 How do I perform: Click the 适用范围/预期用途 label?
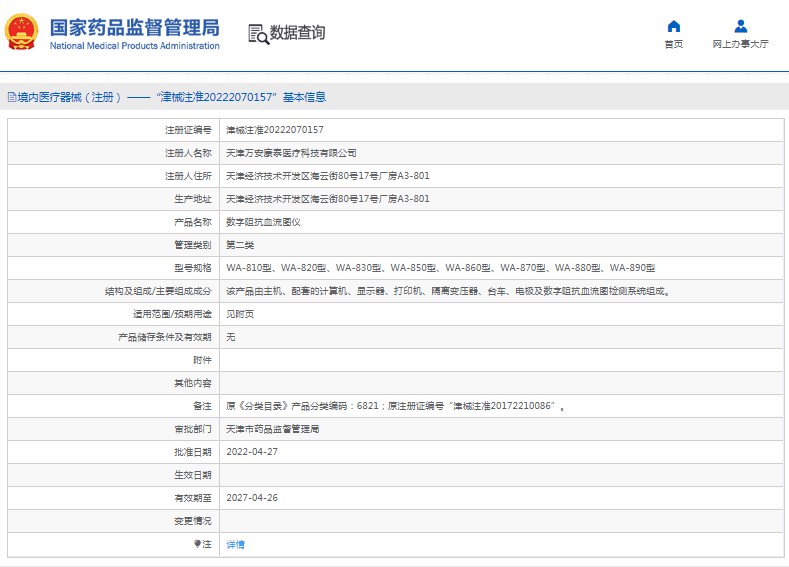pyautogui.click(x=172, y=314)
